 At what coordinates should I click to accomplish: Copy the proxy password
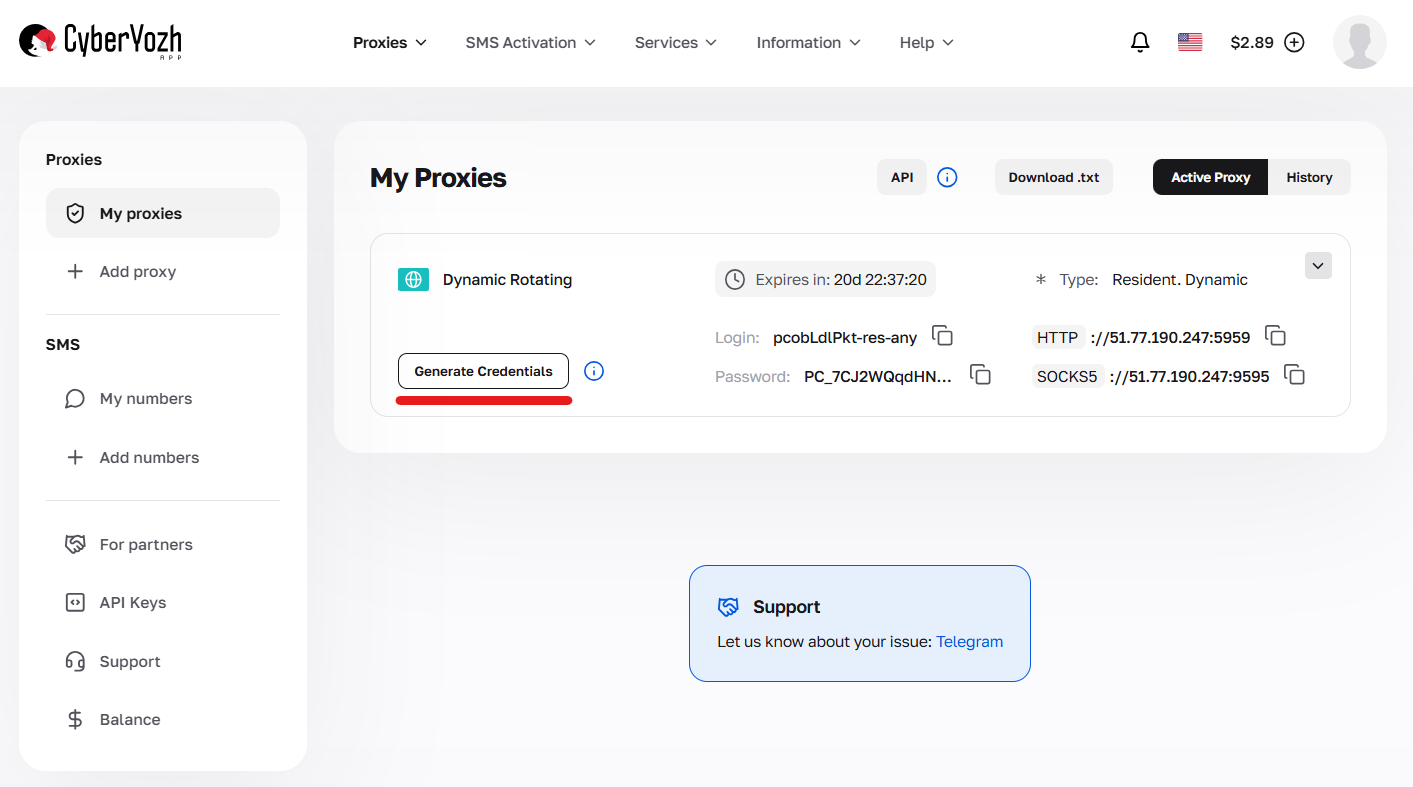pyautogui.click(x=980, y=375)
